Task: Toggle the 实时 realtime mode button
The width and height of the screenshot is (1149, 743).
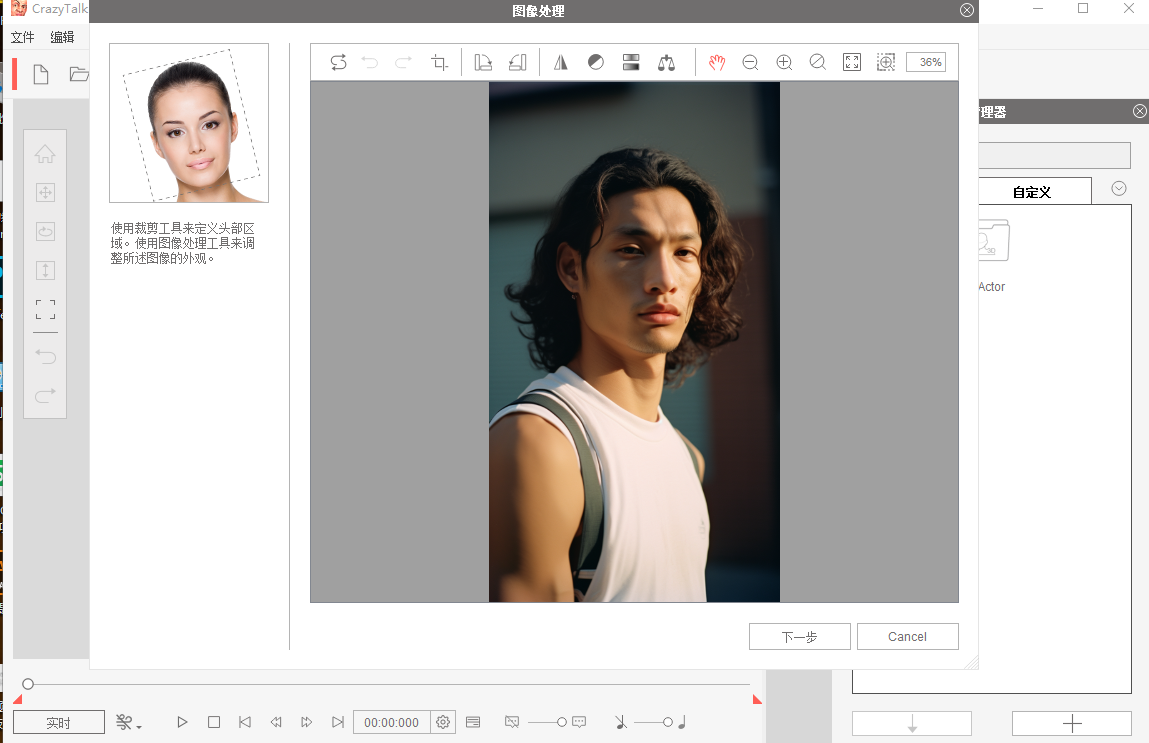Action: click(x=59, y=722)
